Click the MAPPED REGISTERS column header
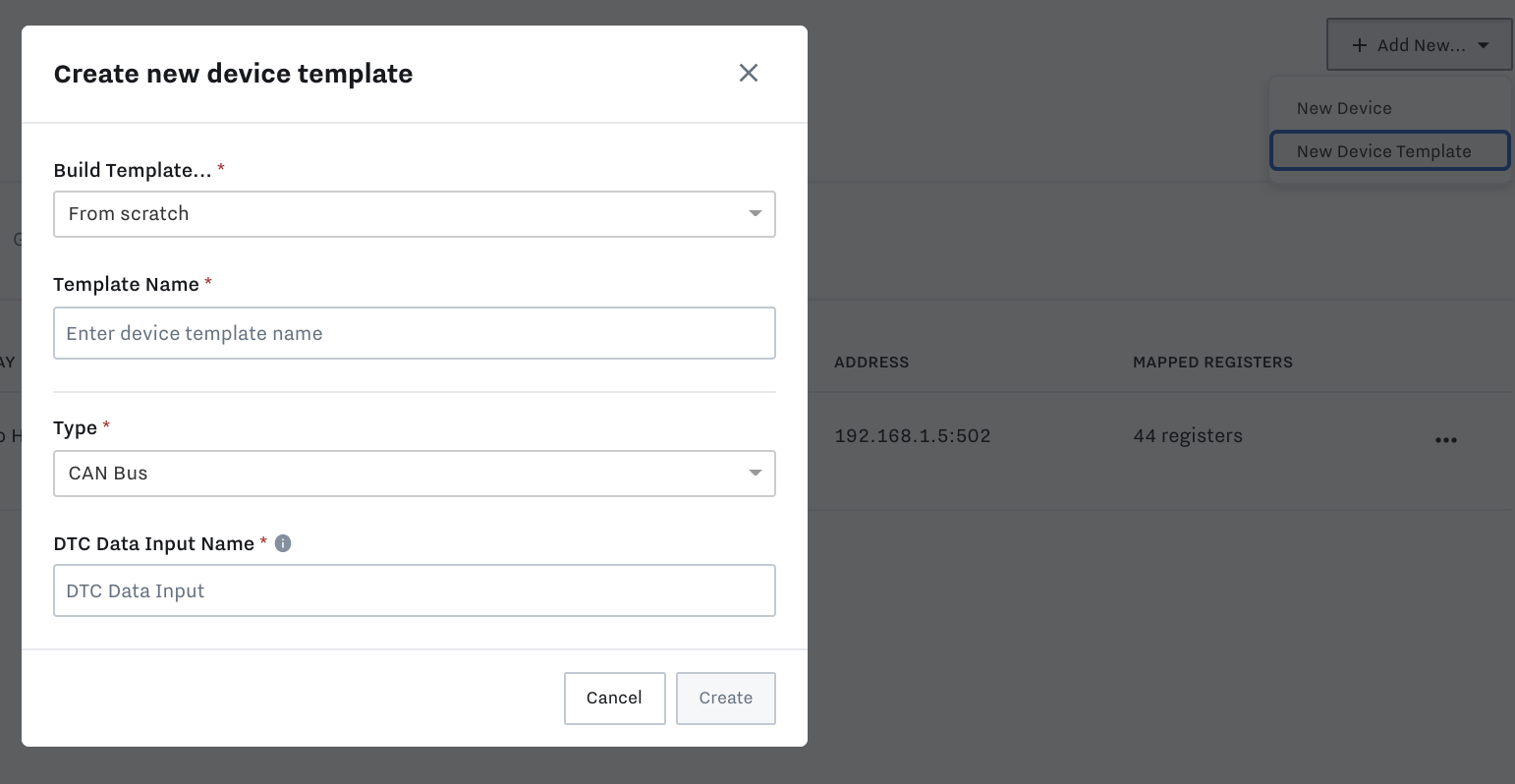This screenshot has width=1515, height=784. point(1212,363)
